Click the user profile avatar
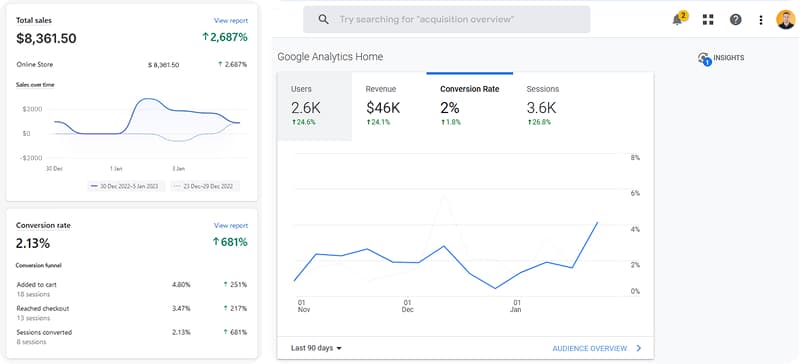 tap(786, 20)
